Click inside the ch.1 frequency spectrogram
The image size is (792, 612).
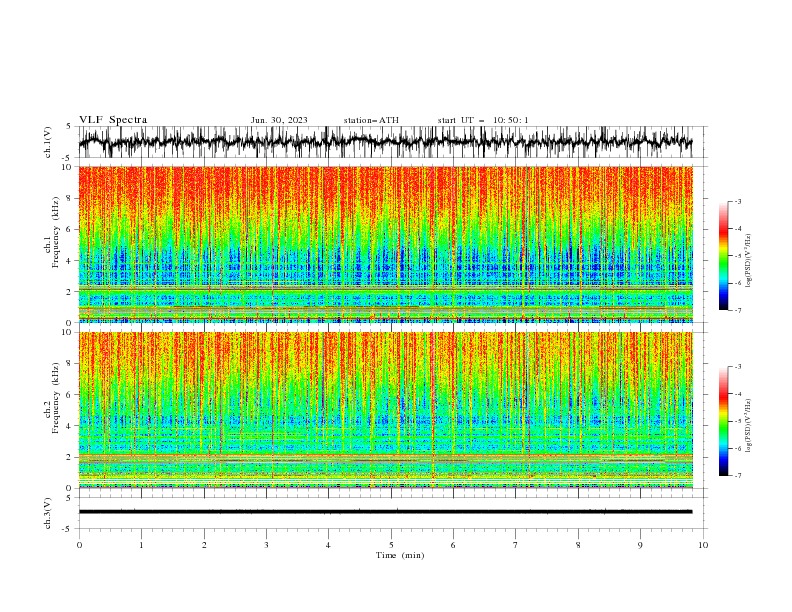[385, 244]
